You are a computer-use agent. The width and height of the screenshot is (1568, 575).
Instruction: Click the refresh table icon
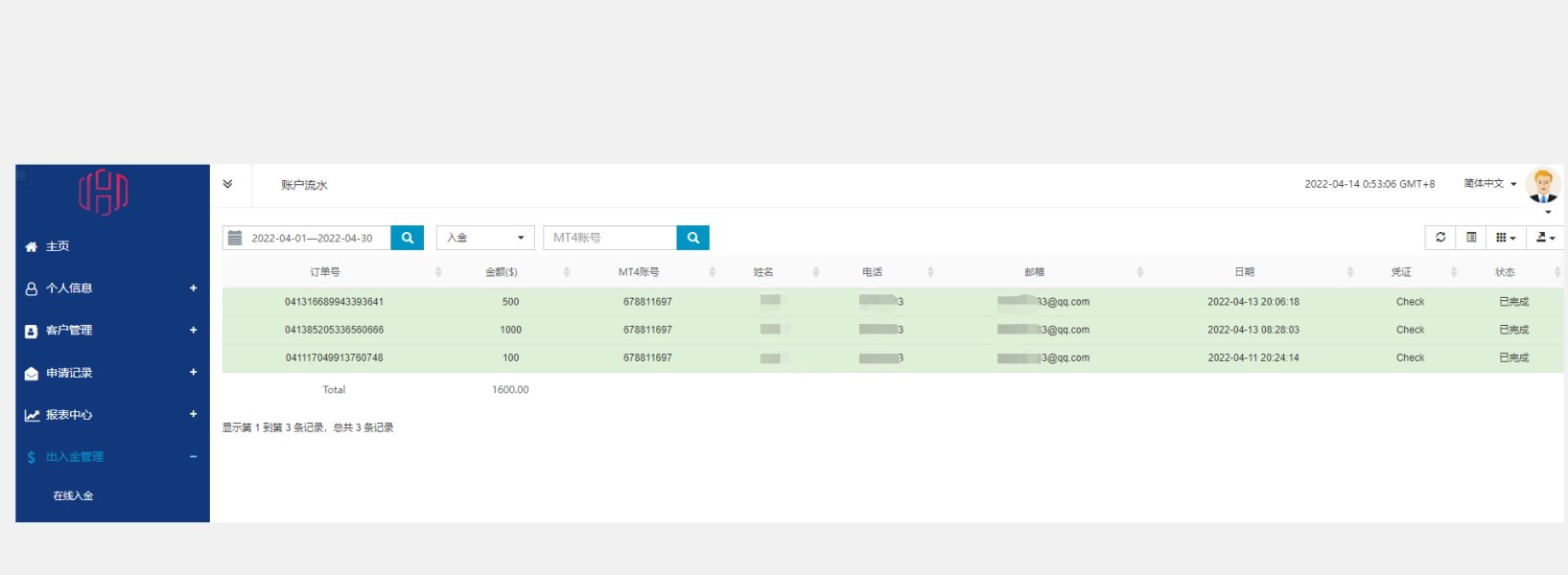[x=1439, y=238]
